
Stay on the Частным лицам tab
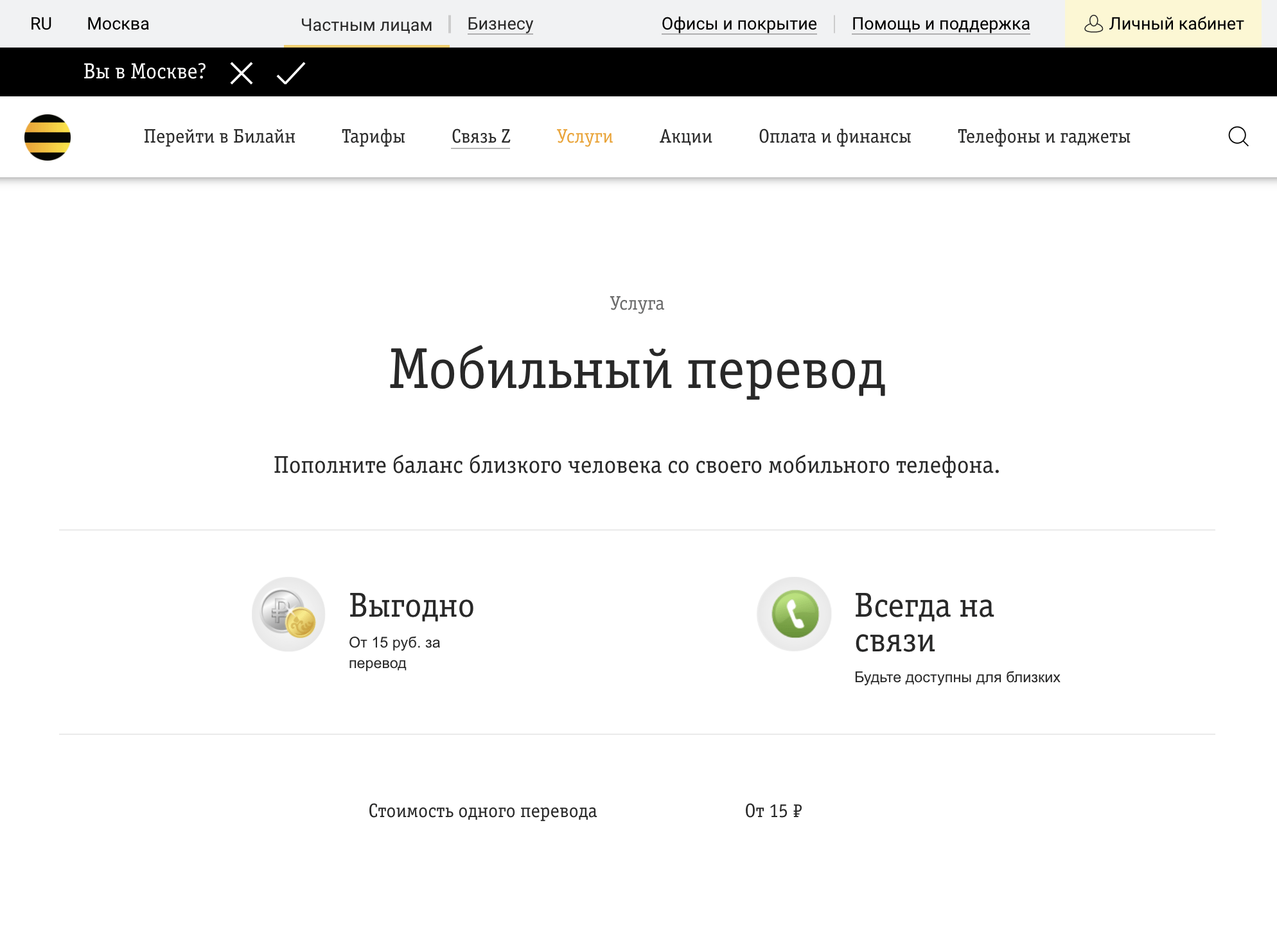pos(365,24)
